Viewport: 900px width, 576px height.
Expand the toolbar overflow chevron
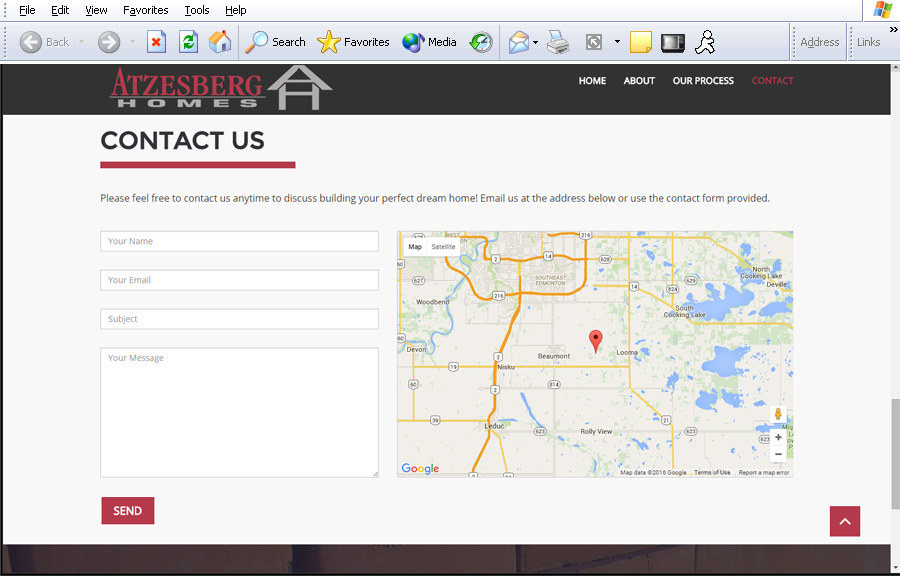(893, 30)
